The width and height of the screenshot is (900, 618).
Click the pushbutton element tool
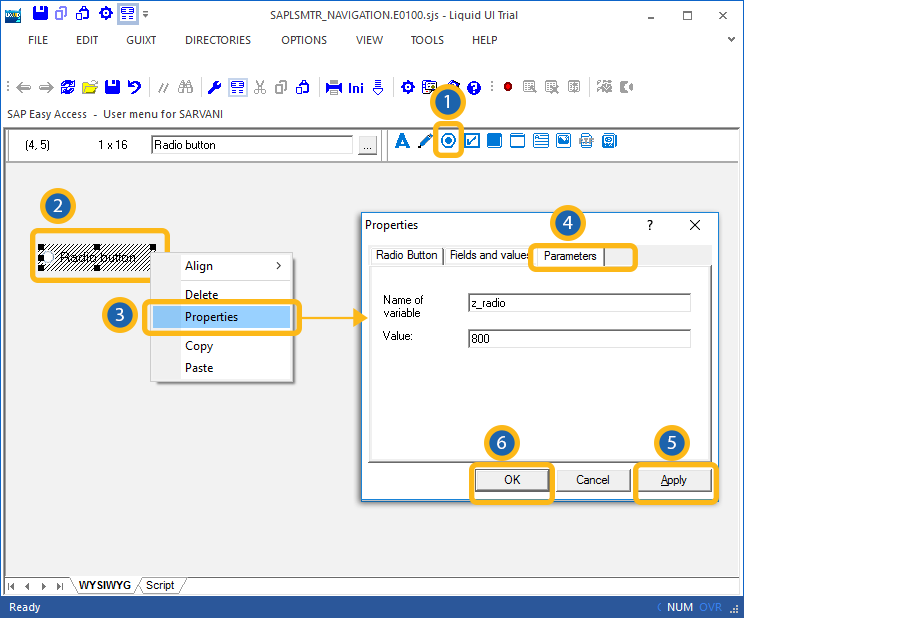click(494, 141)
